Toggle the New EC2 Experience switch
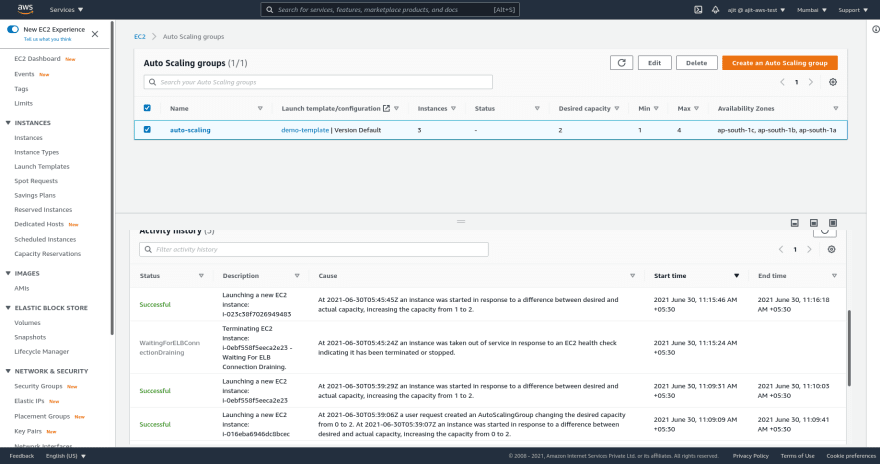The height and width of the screenshot is (464, 880). click(13, 29)
